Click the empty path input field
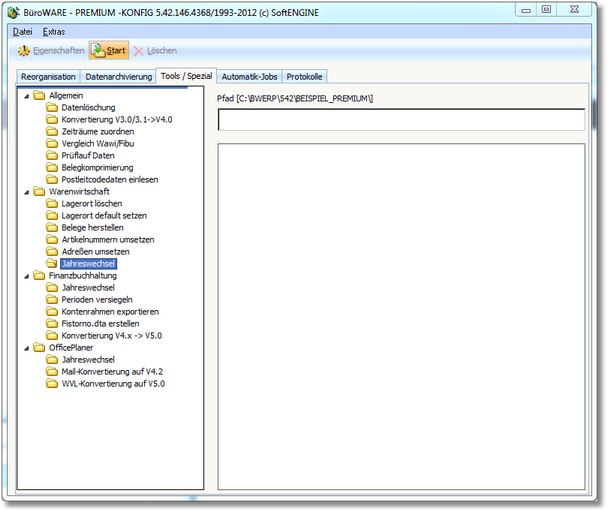This screenshot has height=512, width=608. 400,120
